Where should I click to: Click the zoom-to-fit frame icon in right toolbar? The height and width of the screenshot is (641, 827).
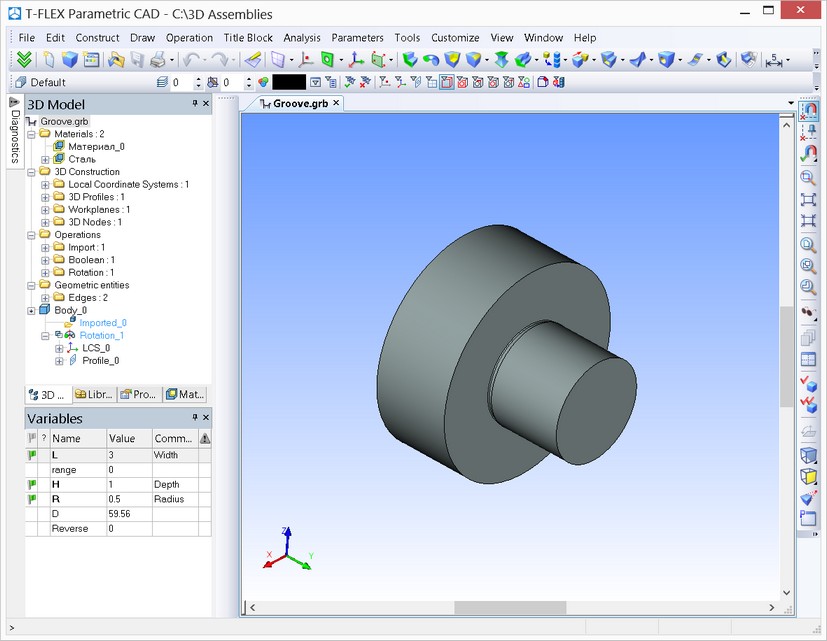808,200
